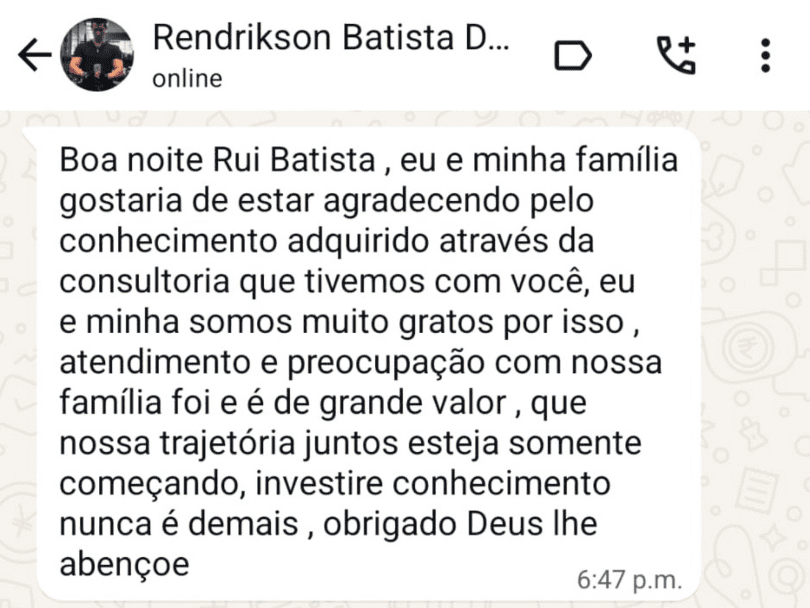The width and height of the screenshot is (810, 608).
Task: Click the word "abençoe" in the message
Action: click(x=125, y=563)
